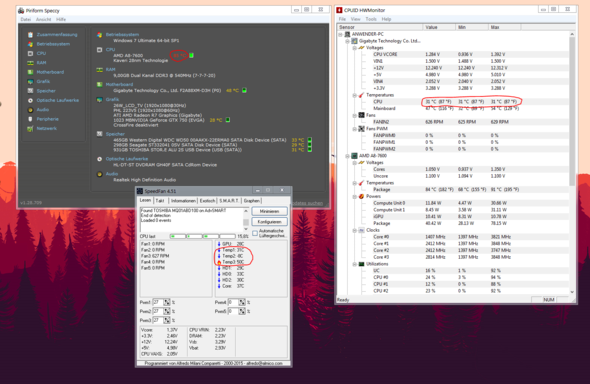Collapse the Fans PWM node in HWMonitor
Image resolution: width=590 pixels, height=384 pixels.
354,129
